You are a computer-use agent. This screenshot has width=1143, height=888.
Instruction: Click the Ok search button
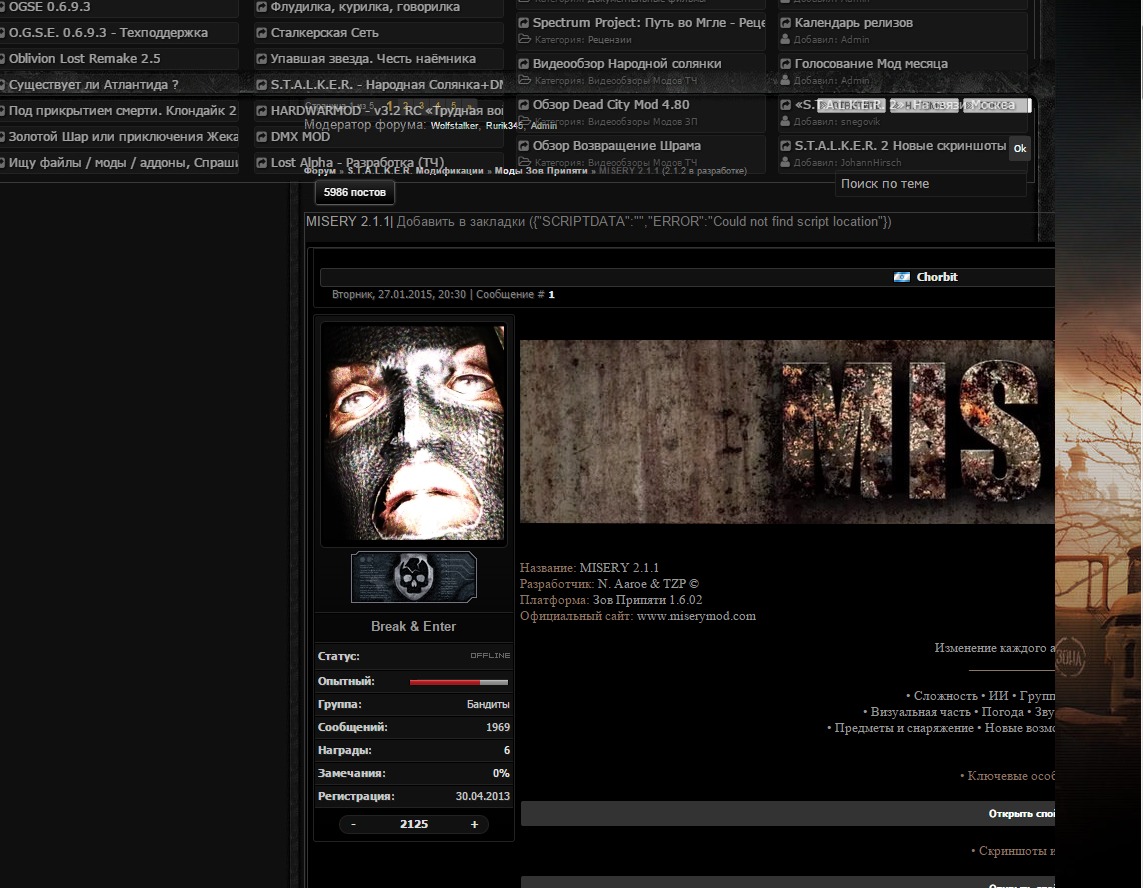click(1020, 148)
